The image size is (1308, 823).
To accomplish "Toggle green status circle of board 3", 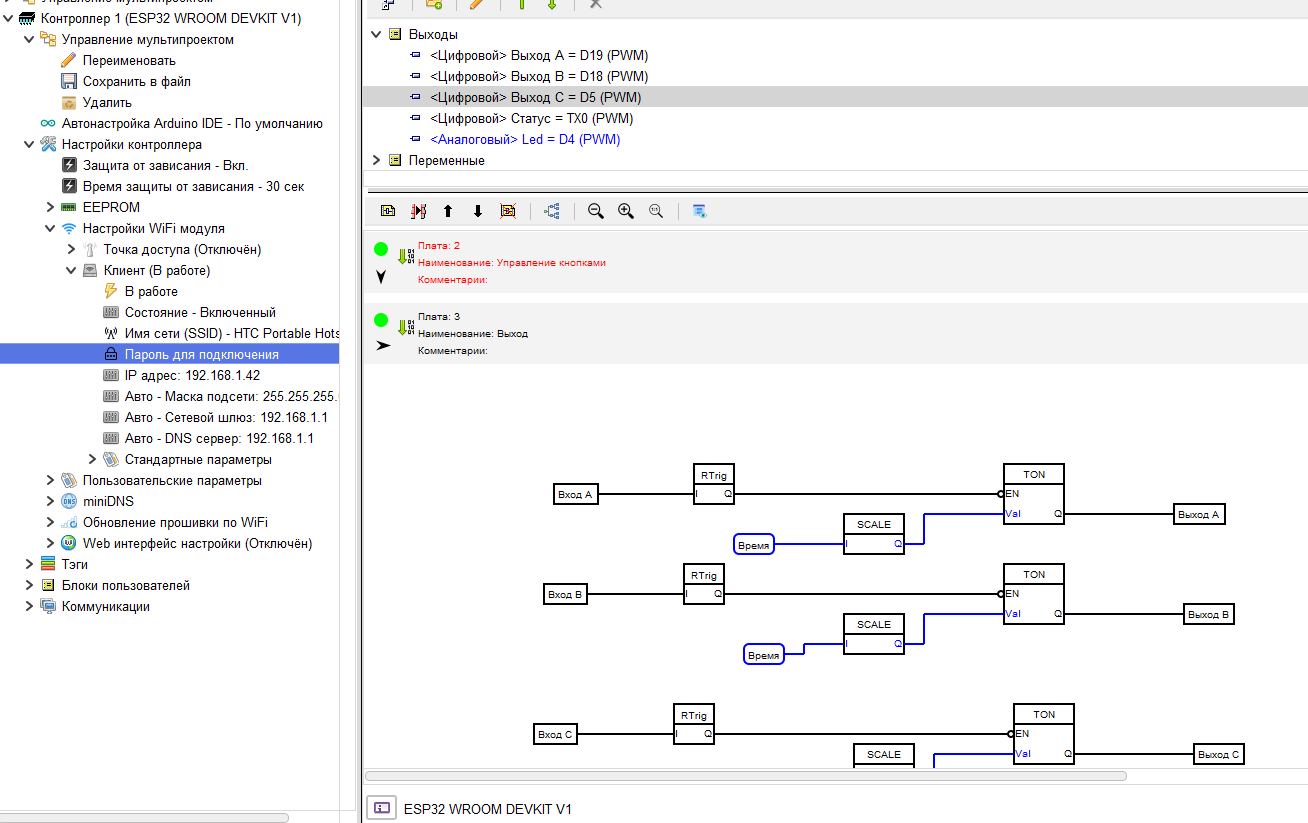I will (x=381, y=320).
